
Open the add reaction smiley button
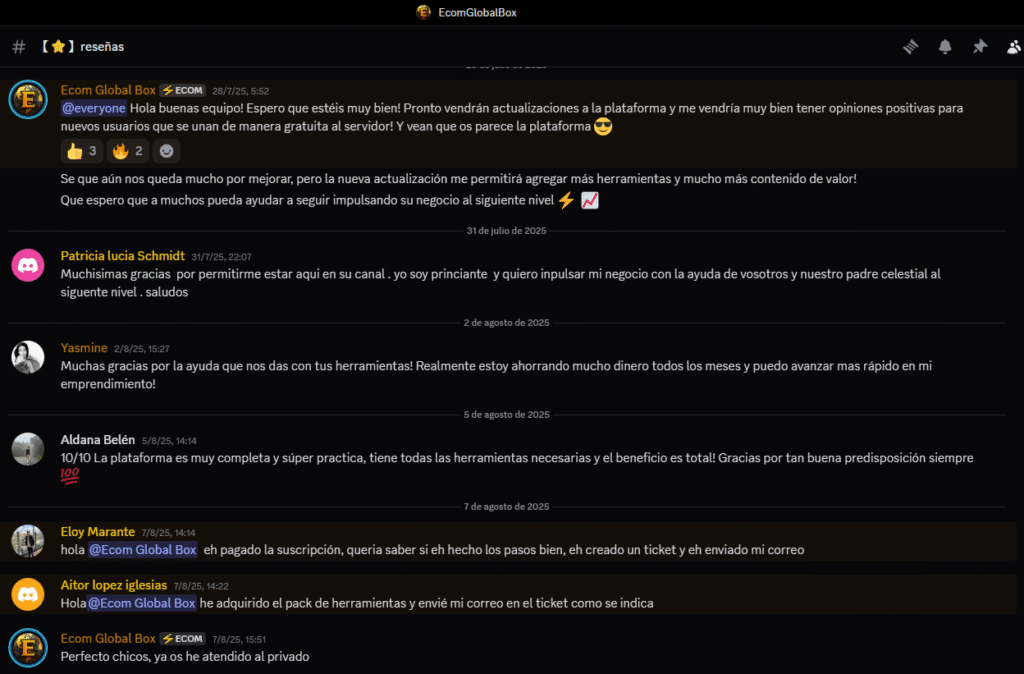(x=167, y=152)
